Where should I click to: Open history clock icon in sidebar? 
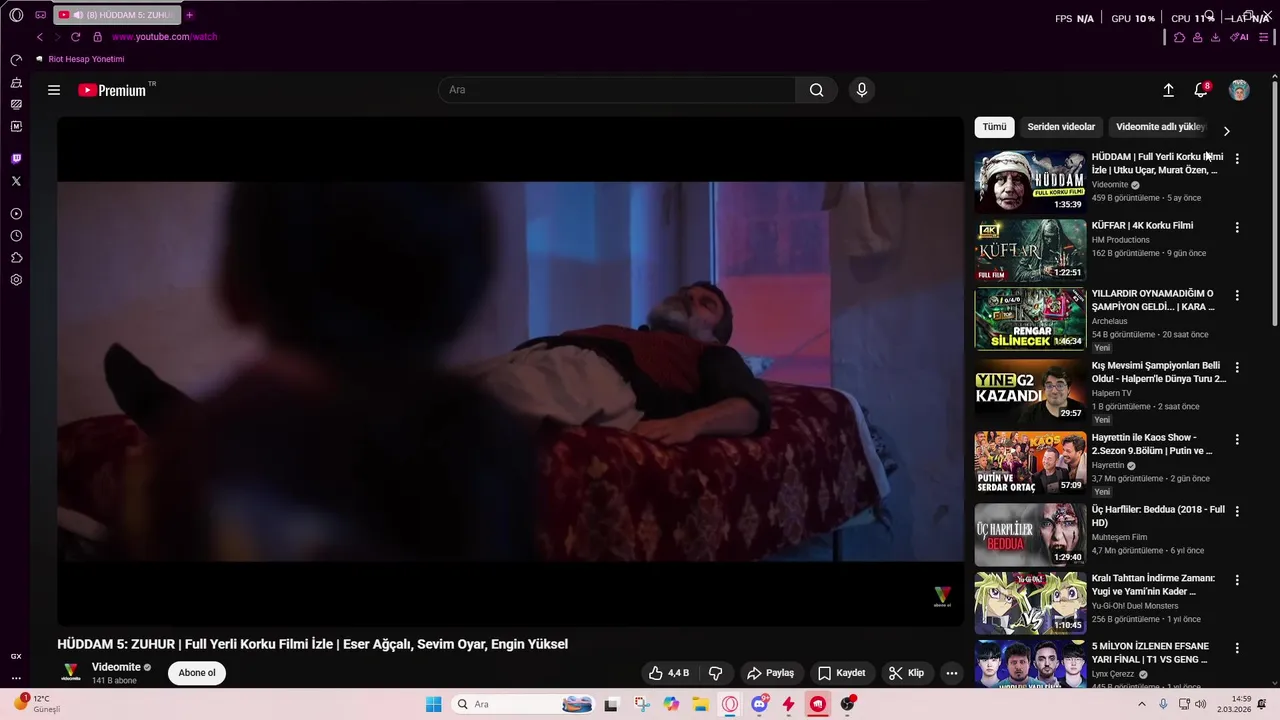coord(16,236)
